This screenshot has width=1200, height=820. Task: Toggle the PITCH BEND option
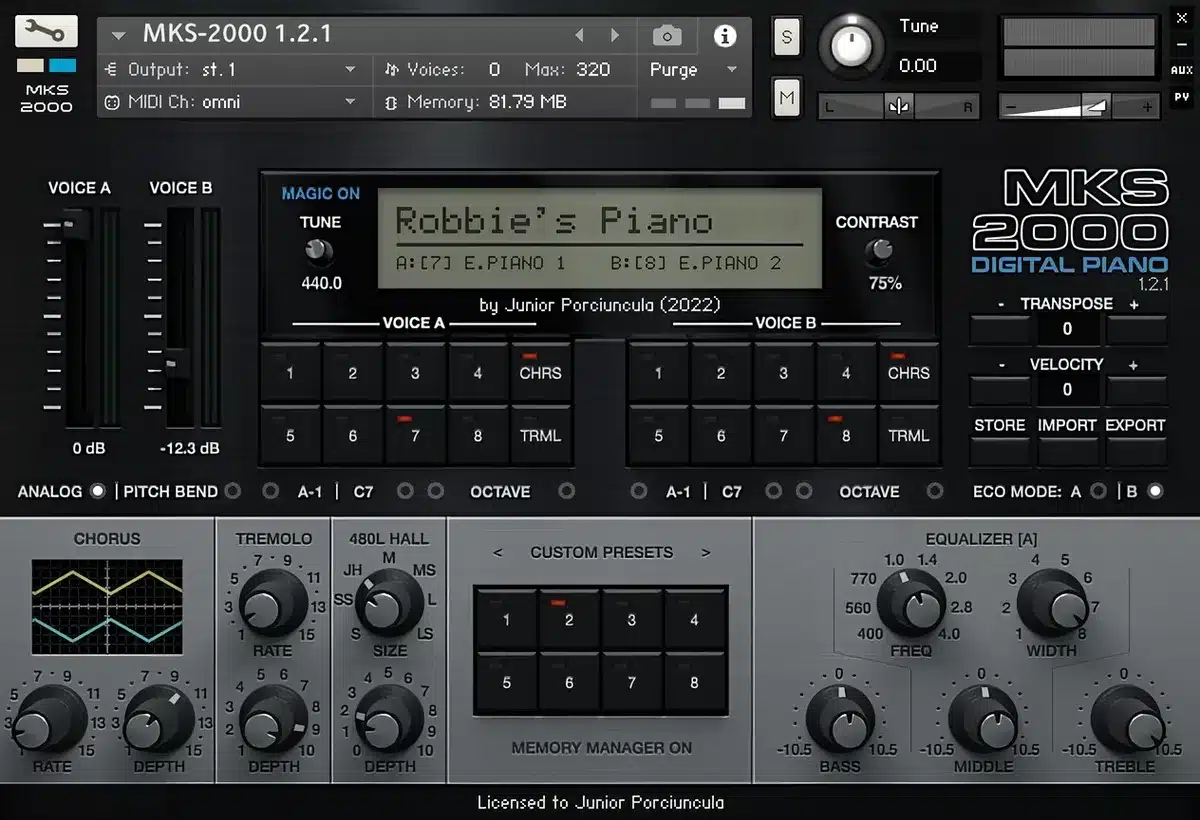click(x=233, y=491)
